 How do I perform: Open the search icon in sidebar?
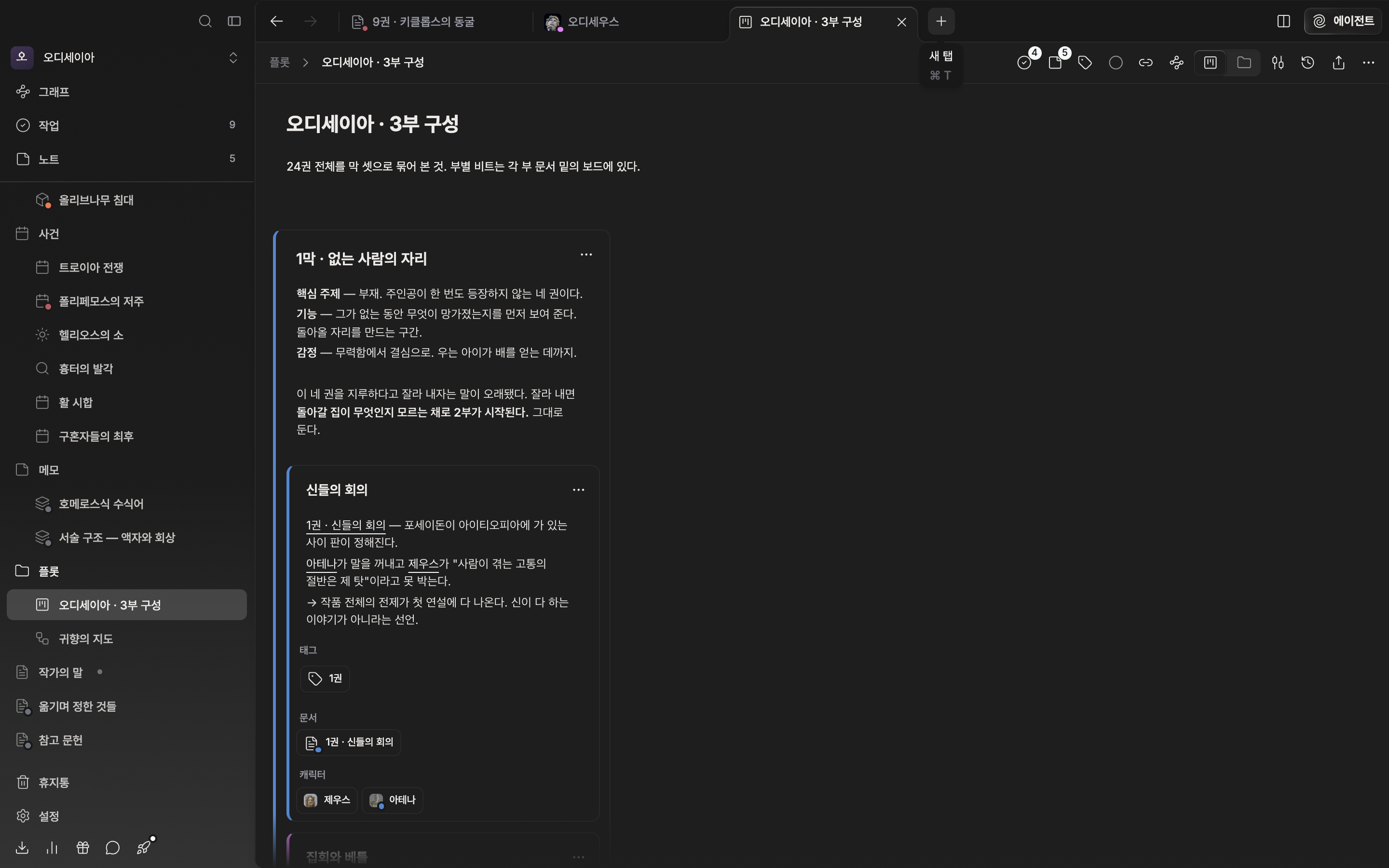pos(205,21)
